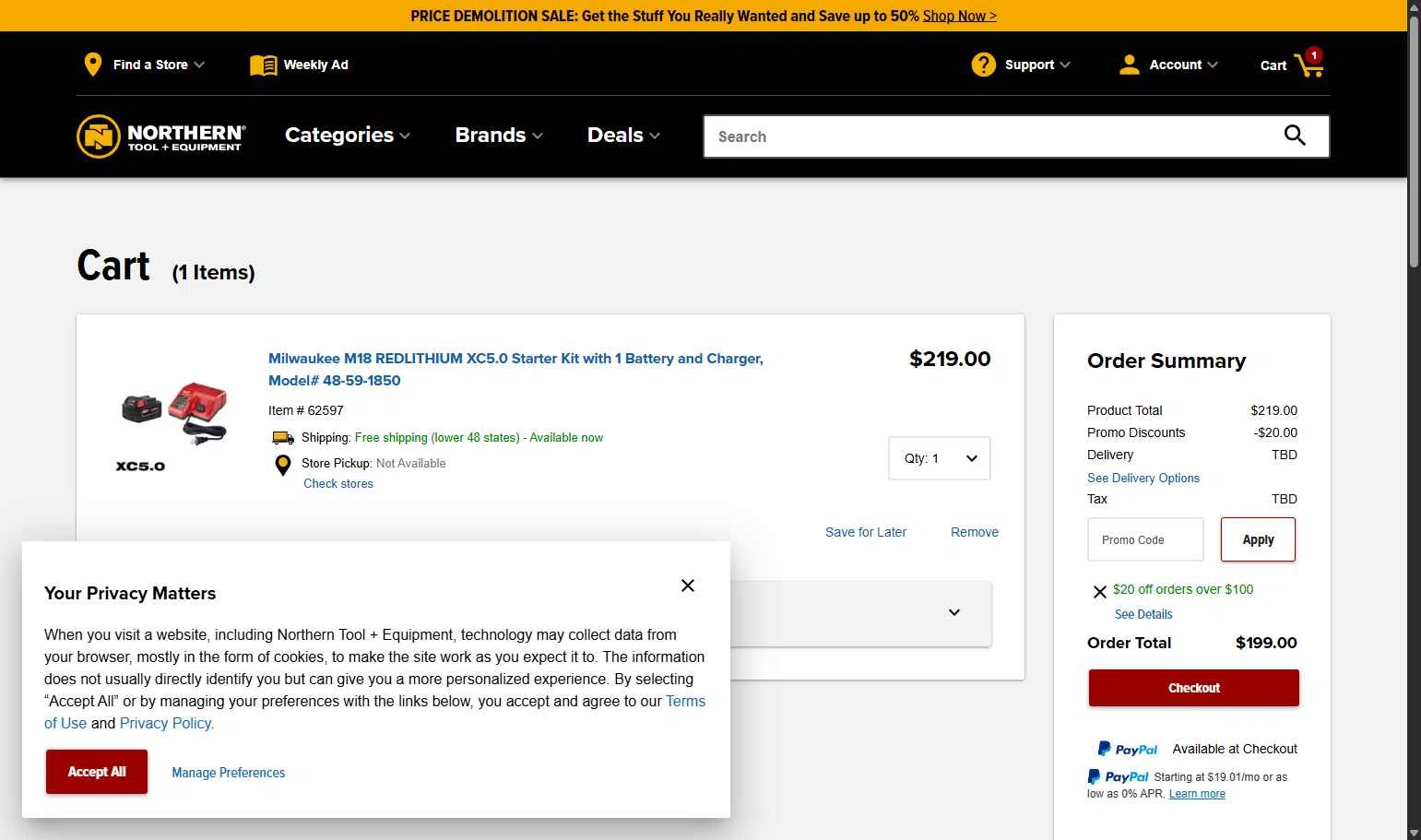
Task: Open Milwaukee M18 REDLITHIUM product title link
Action: pyautogui.click(x=515, y=369)
